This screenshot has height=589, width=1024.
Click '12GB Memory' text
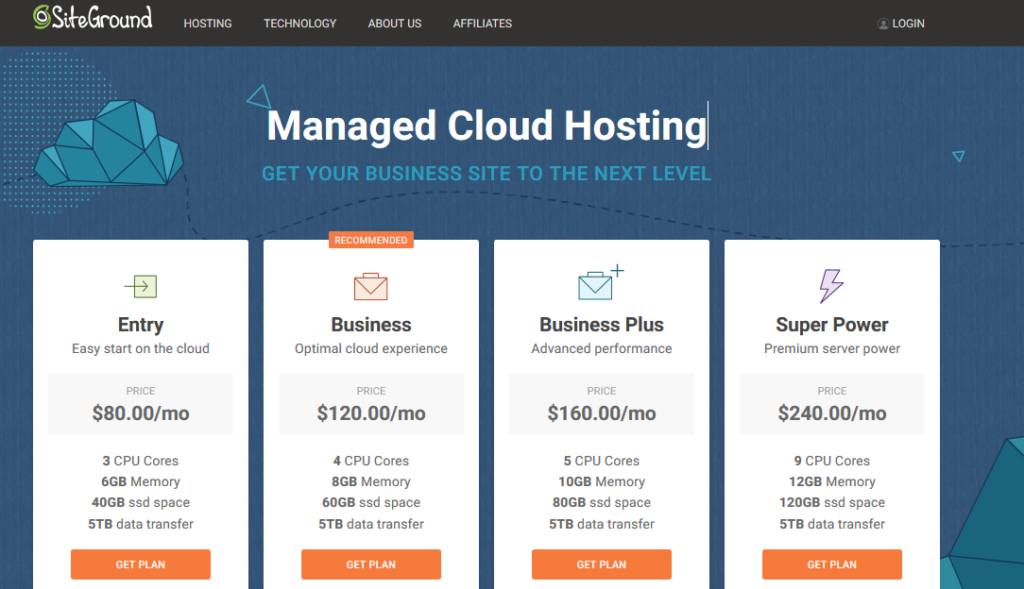coord(832,482)
